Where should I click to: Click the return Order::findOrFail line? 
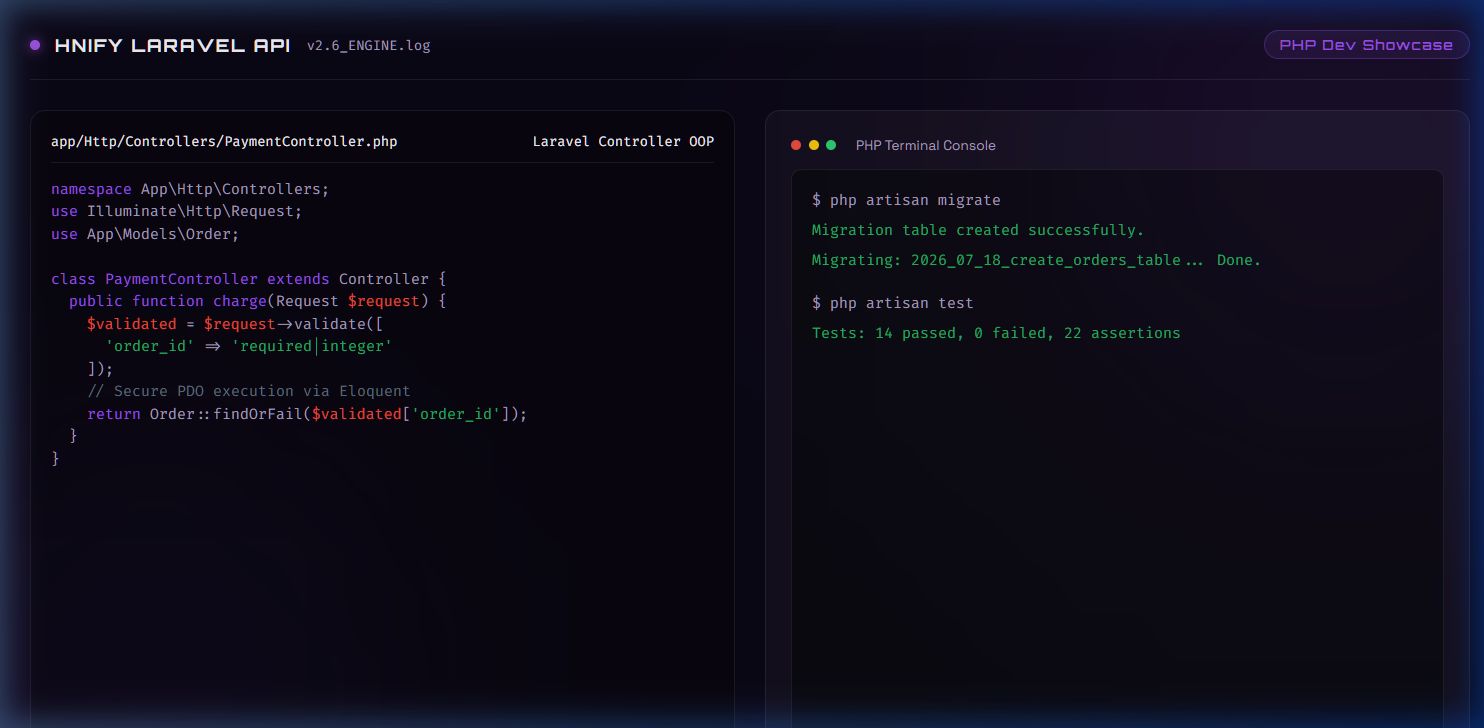(x=307, y=414)
